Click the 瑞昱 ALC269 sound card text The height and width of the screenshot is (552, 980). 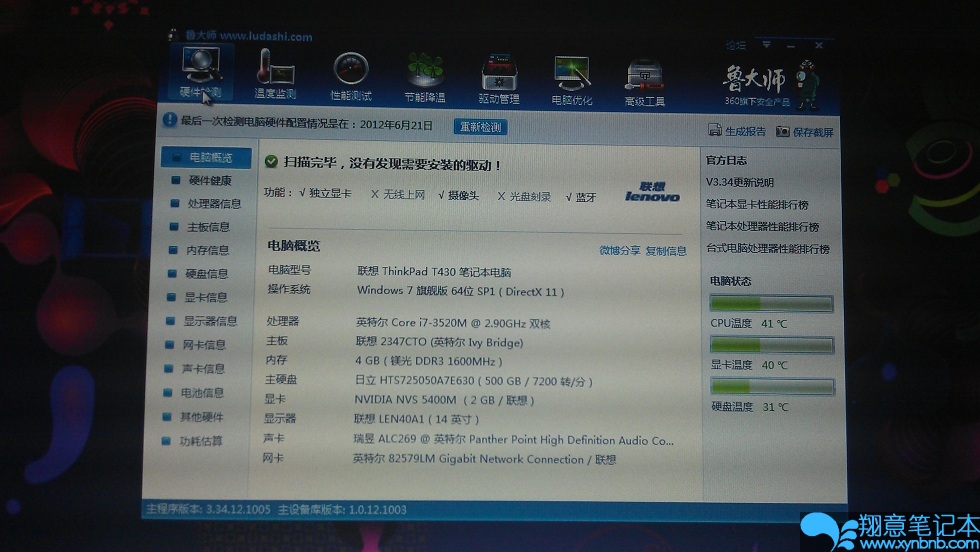[514, 440]
